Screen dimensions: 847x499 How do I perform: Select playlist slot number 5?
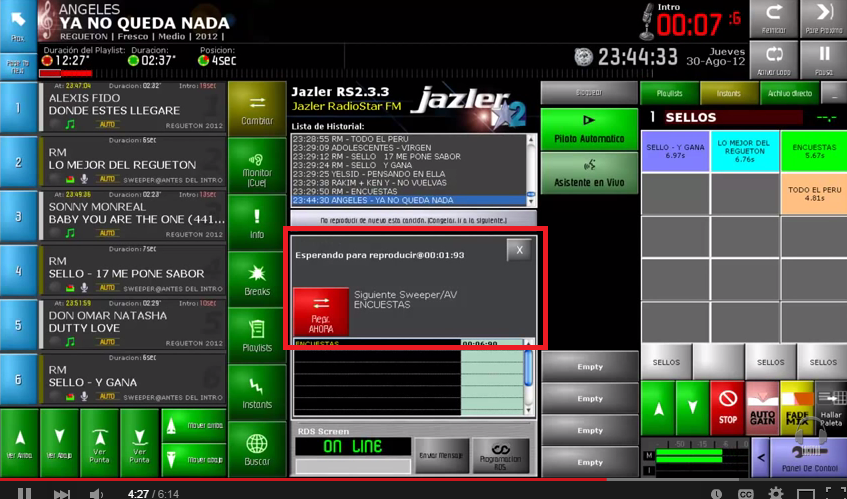tap(18, 325)
